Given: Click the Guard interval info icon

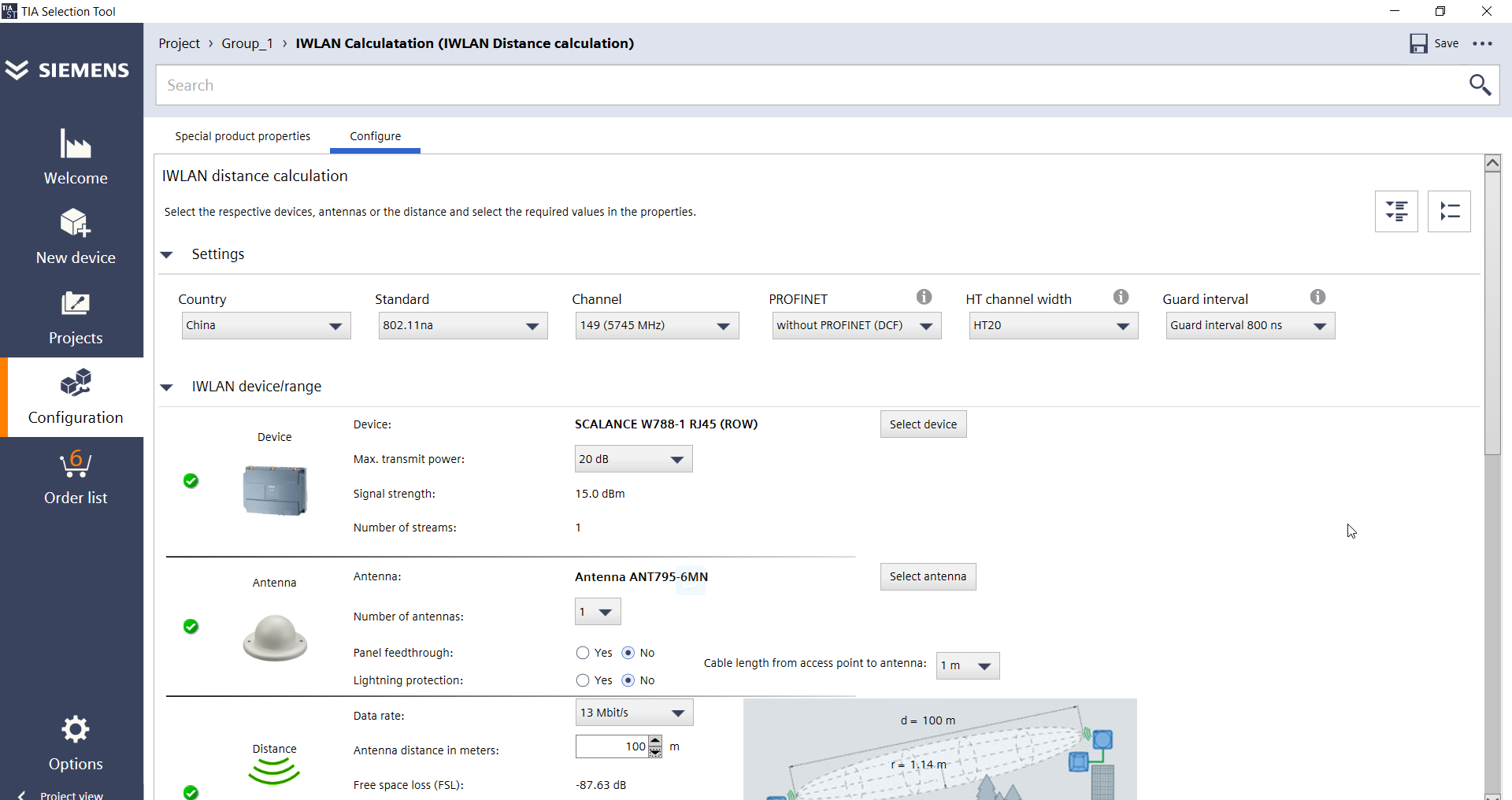Looking at the screenshot, I should point(1317,297).
